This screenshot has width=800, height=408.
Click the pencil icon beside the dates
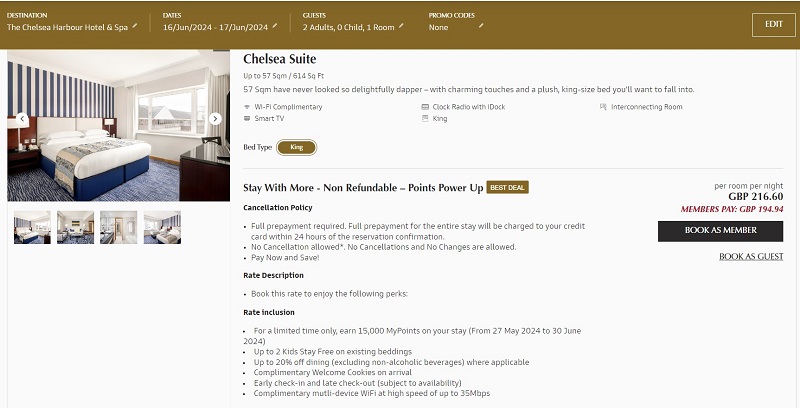tap(275, 26)
